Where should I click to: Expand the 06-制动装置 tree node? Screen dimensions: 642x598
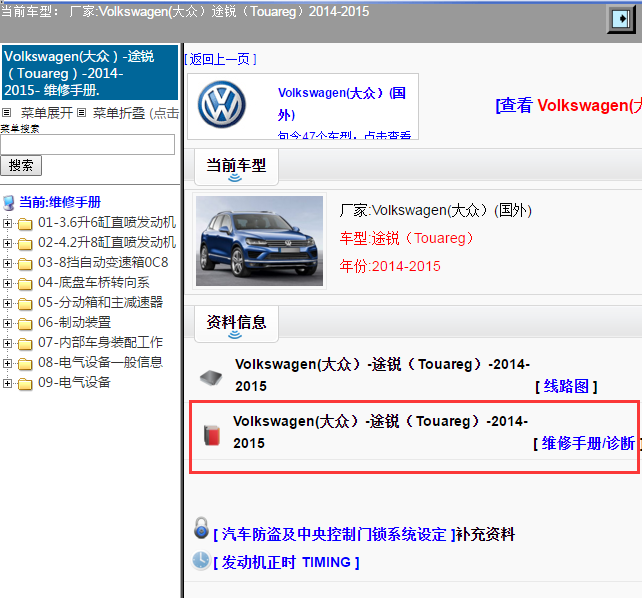coord(7,323)
